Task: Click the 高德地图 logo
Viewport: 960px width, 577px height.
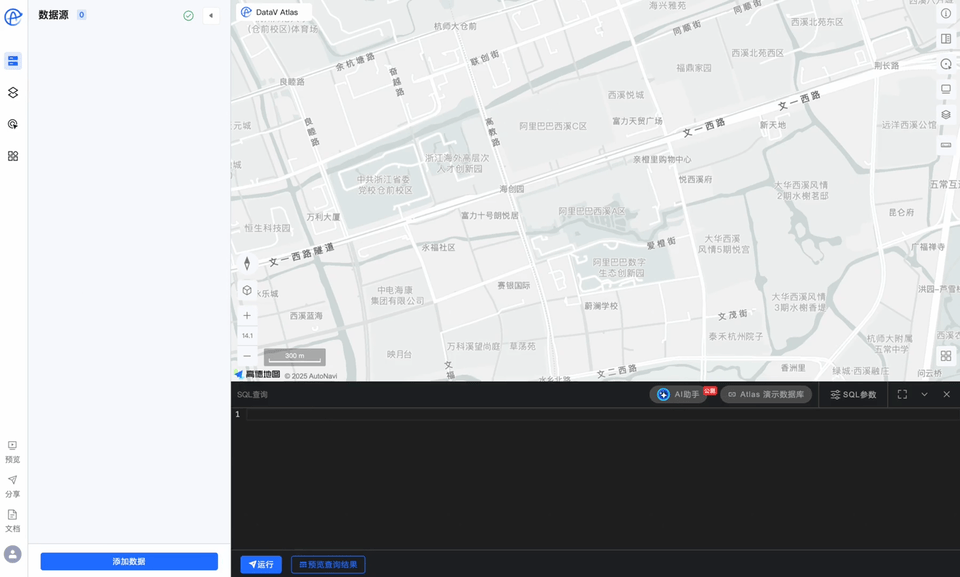Action: pos(257,374)
